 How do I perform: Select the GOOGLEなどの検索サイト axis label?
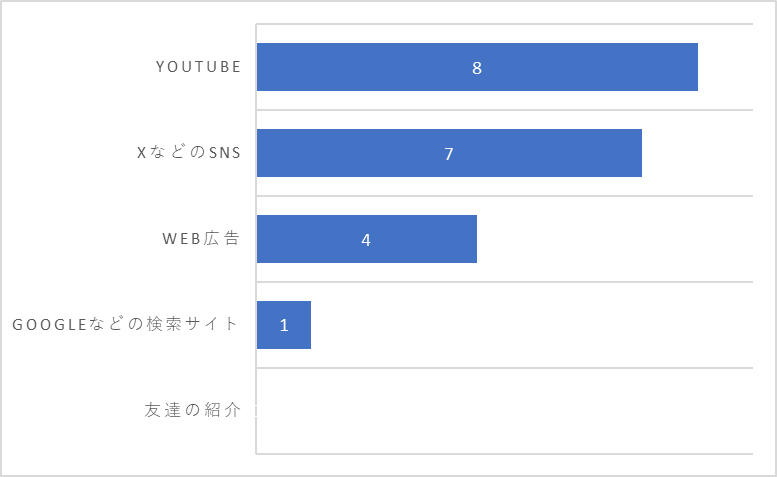(x=125, y=324)
